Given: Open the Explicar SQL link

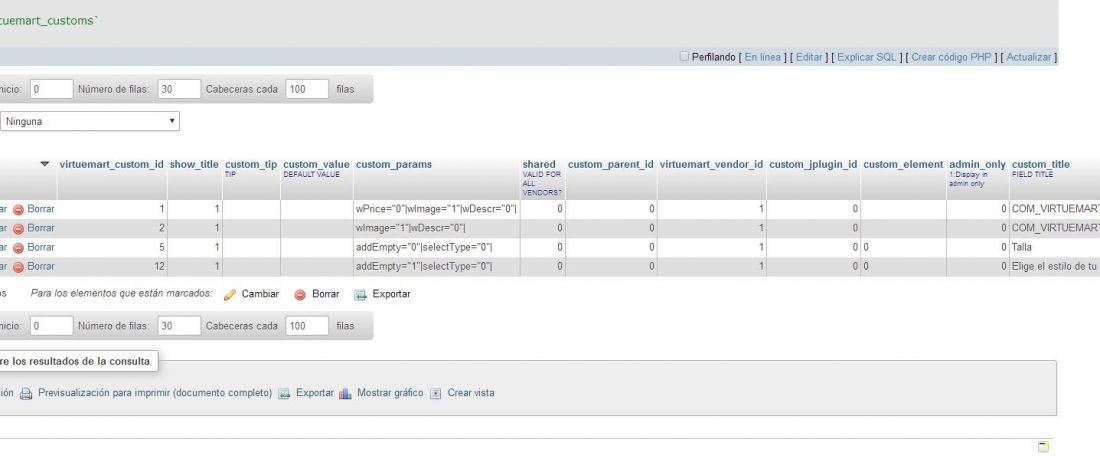Looking at the screenshot, I should pos(867,58).
